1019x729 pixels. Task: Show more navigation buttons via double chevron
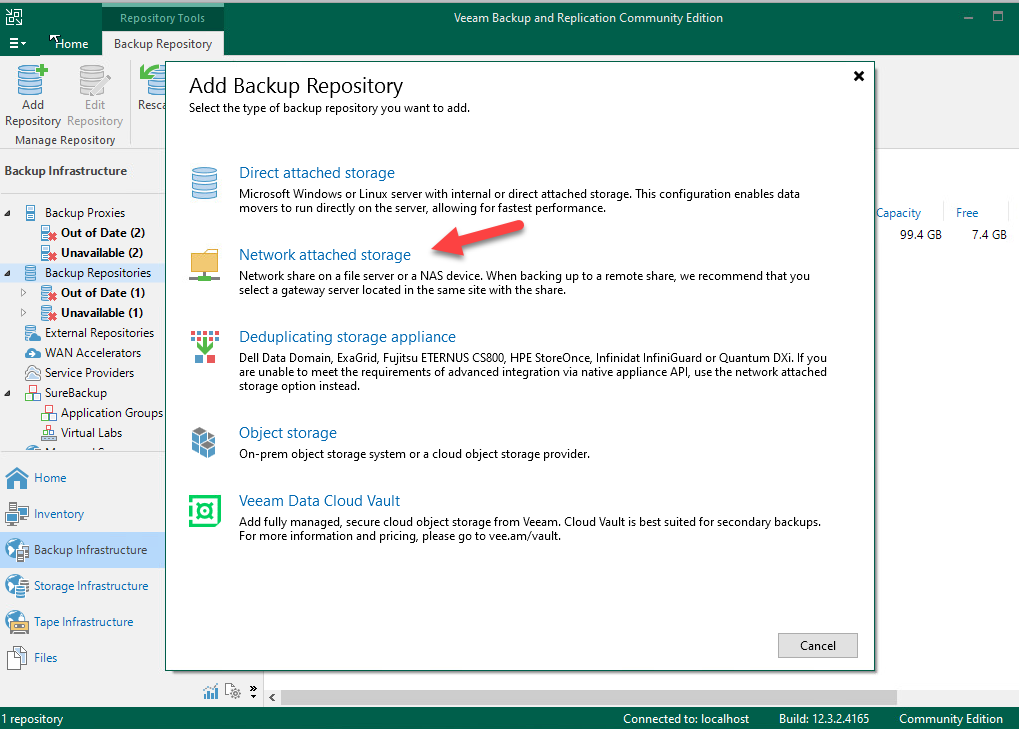[253, 691]
